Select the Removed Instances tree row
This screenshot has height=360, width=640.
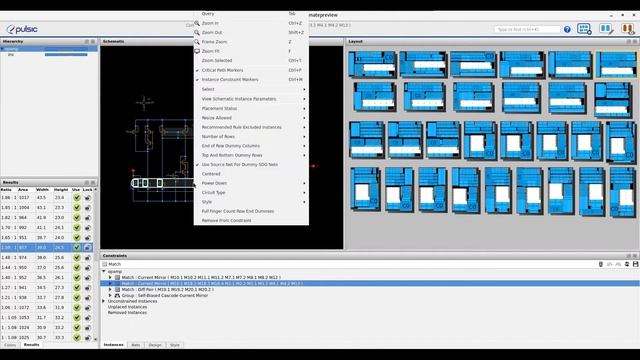coord(127,313)
